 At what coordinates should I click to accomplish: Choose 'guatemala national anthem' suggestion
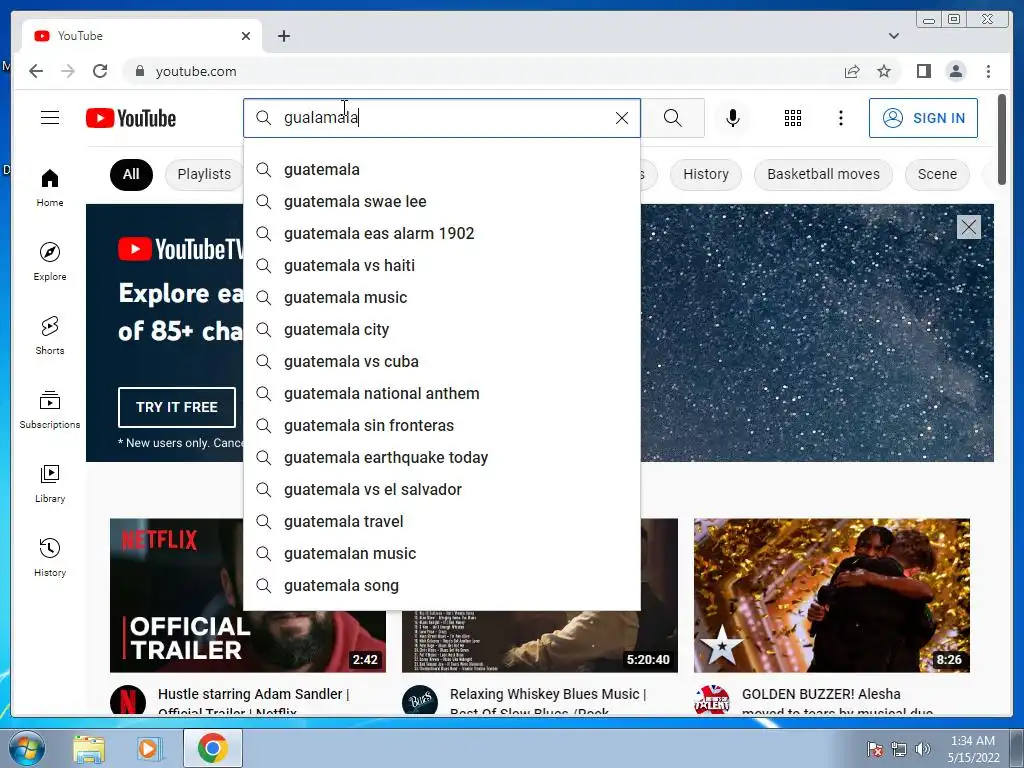point(442,394)
